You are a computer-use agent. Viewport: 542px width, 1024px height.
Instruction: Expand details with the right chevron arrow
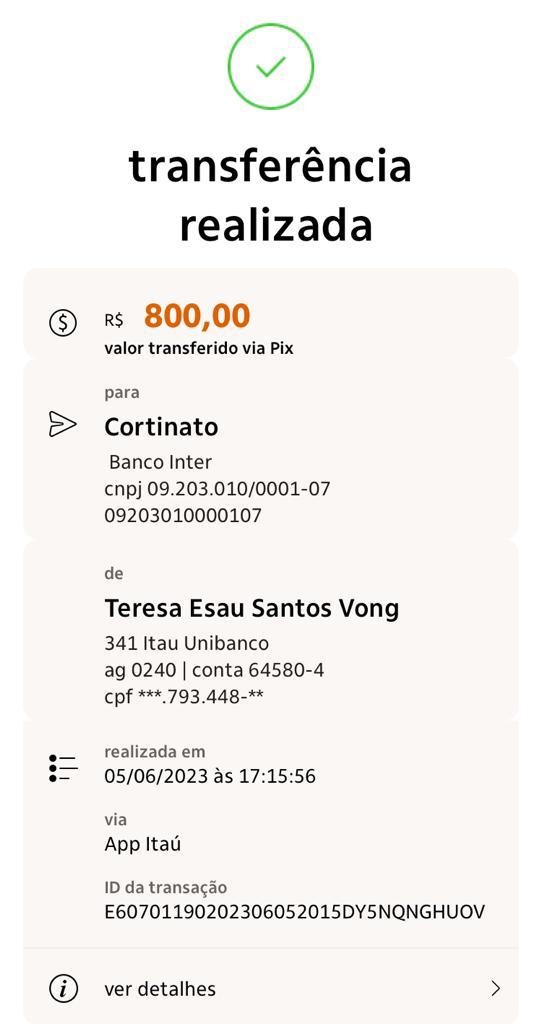(x=496, y=988)
